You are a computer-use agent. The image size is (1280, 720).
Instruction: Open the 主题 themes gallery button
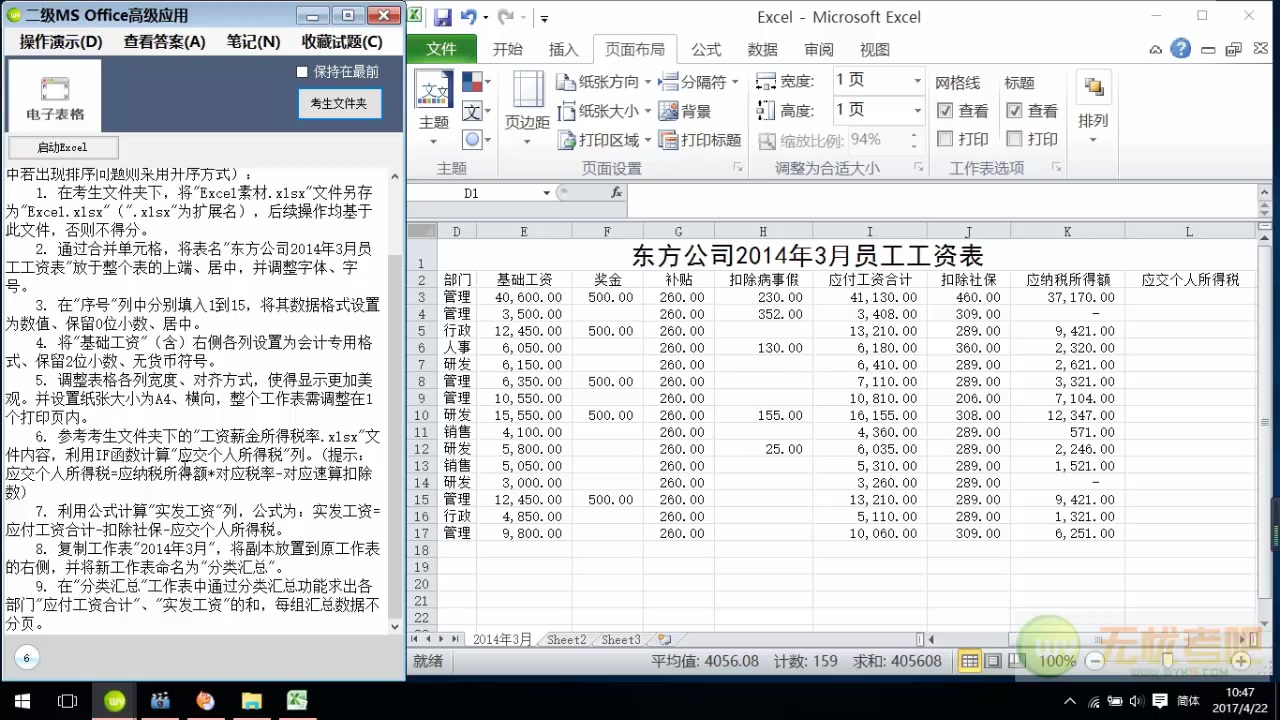click(x=434, y=108)
